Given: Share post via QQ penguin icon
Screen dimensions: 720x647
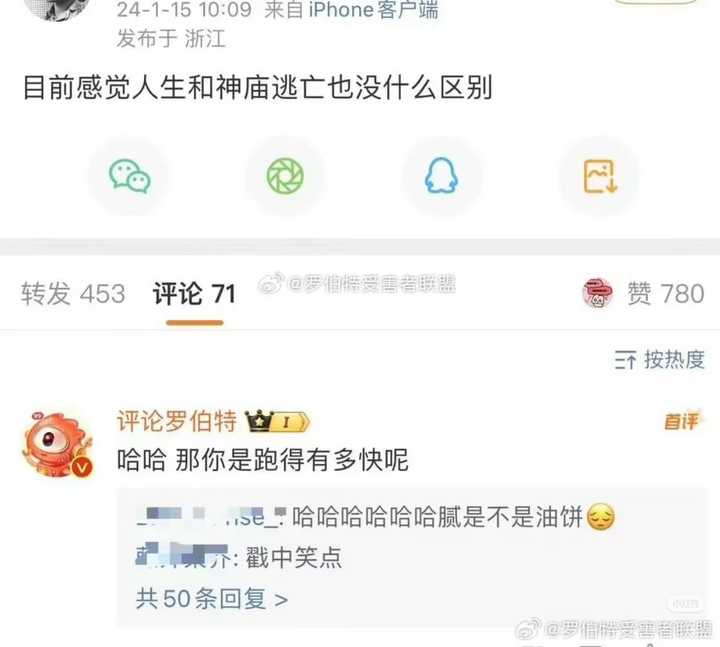Looking at the screenshot, I should [x=441, y=176].
